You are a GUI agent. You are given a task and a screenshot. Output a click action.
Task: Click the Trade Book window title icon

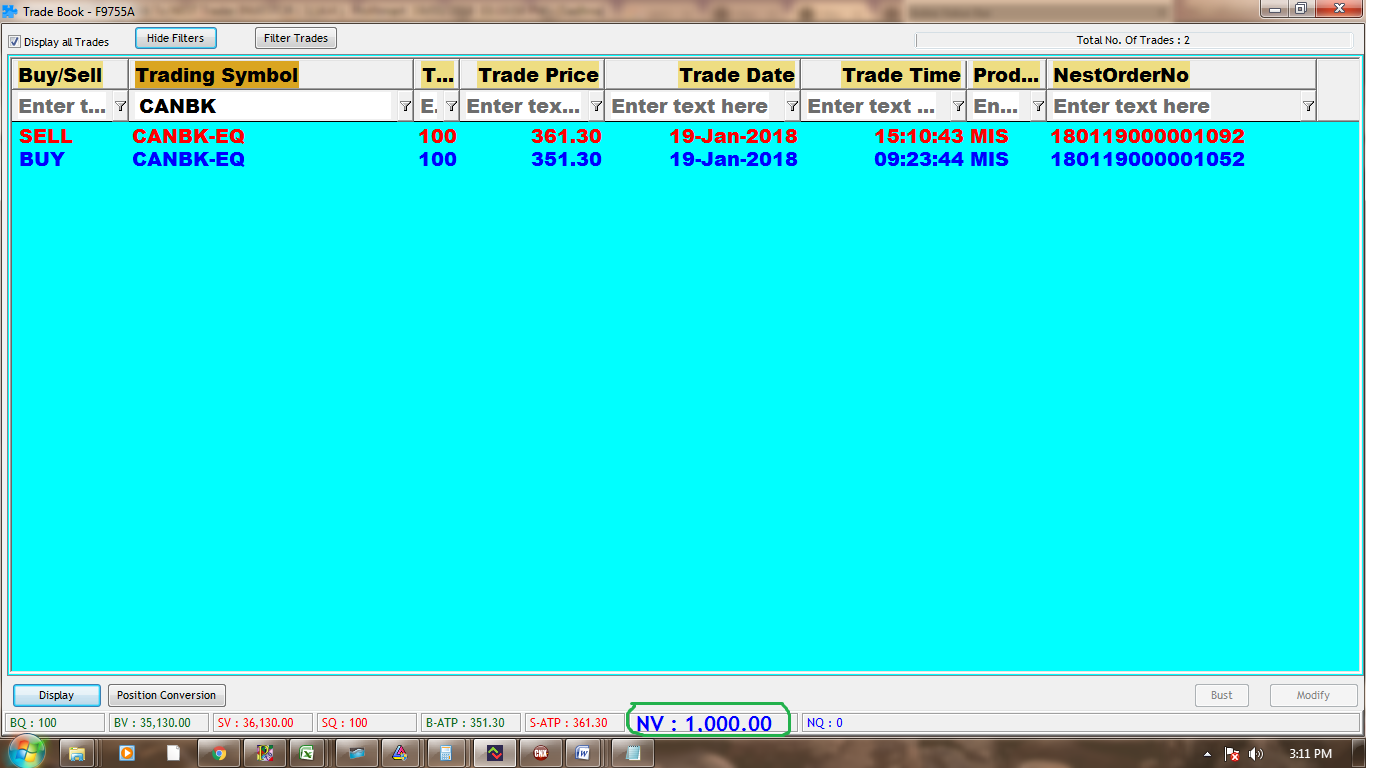[11, 11]
